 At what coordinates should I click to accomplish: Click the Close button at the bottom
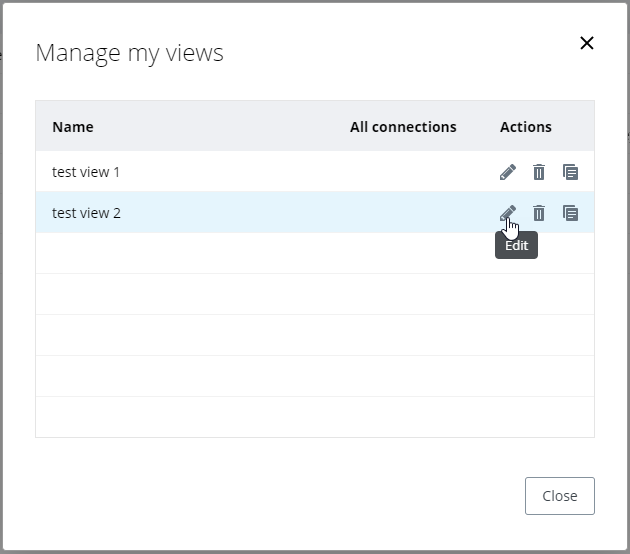click(559, 496)
